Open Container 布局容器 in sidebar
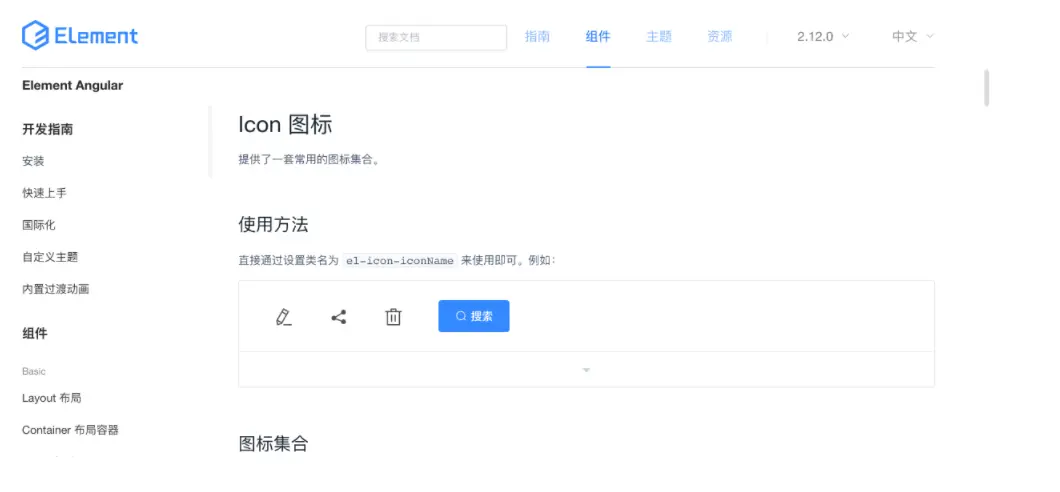Screen dimensions: 1060x492 [70, 430]
